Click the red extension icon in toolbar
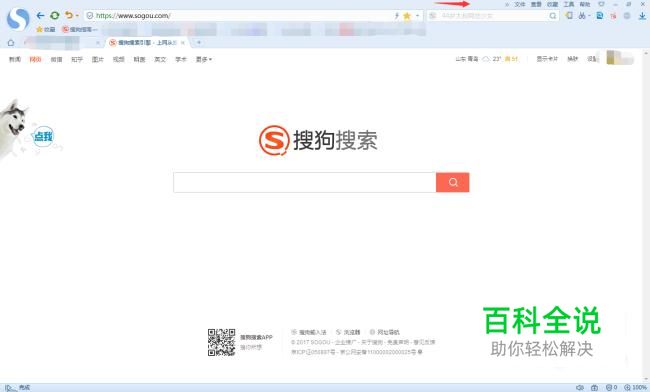The width and height of the screenshot is (650, 392). [x=613, y=16]
